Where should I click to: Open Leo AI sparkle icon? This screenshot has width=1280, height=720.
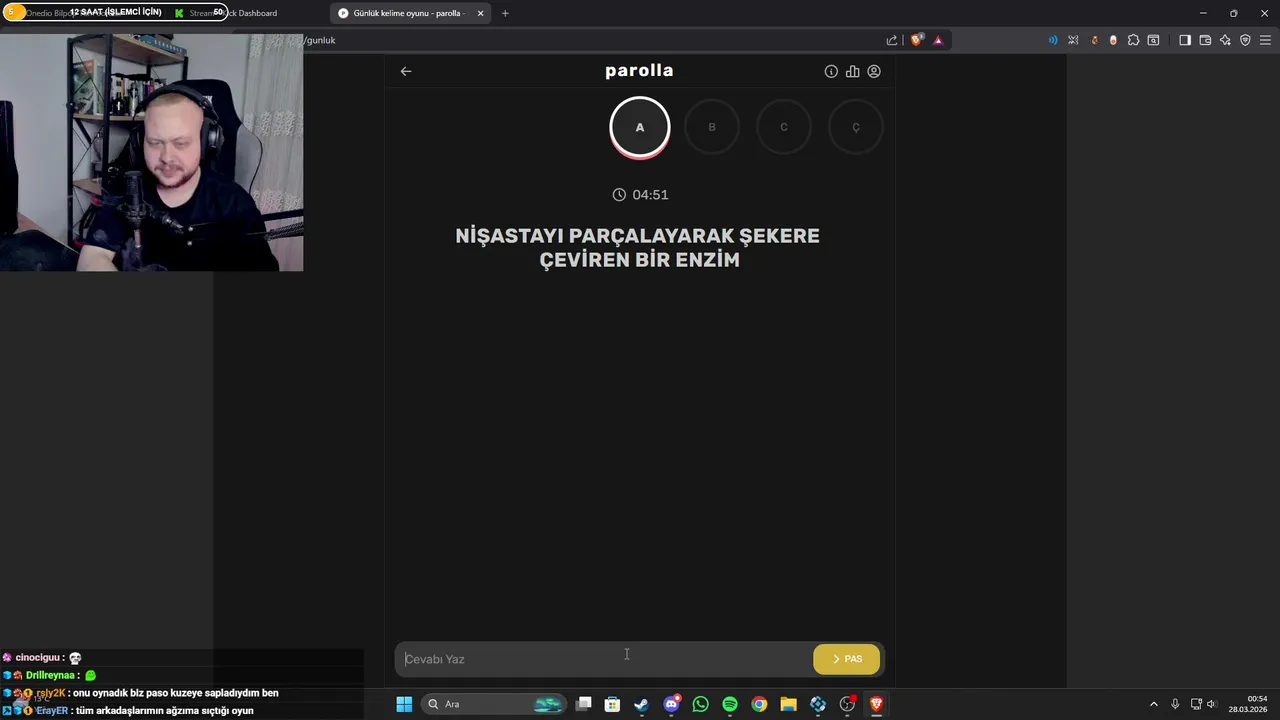[1225, 40]
